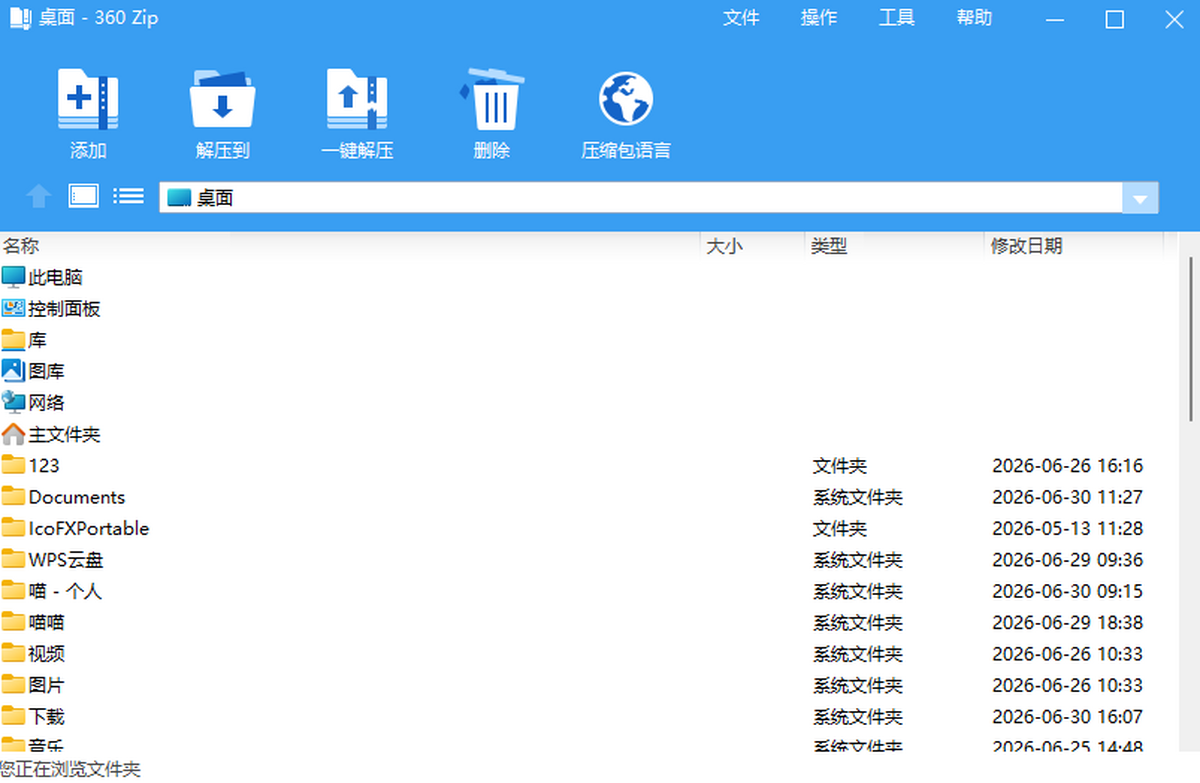Select the 网络 network icon

(x=13, y=402)
